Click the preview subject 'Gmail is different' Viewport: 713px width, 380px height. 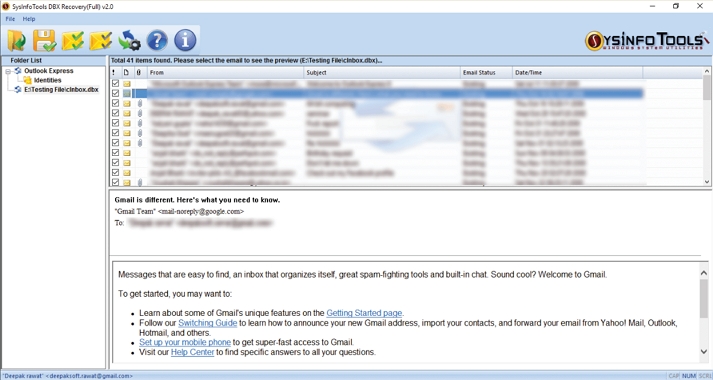pyautogui.click(x=197, y=200)
